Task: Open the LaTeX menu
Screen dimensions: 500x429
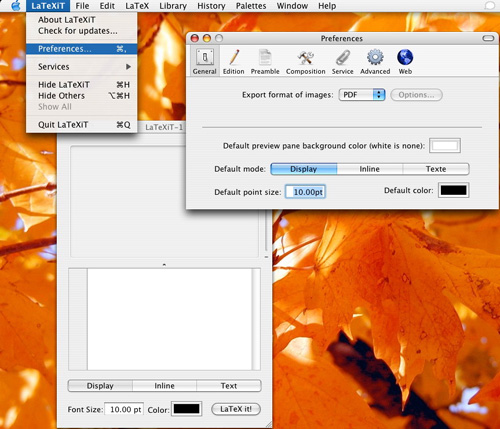Action: pyautogui.click(x=137, y=6)
